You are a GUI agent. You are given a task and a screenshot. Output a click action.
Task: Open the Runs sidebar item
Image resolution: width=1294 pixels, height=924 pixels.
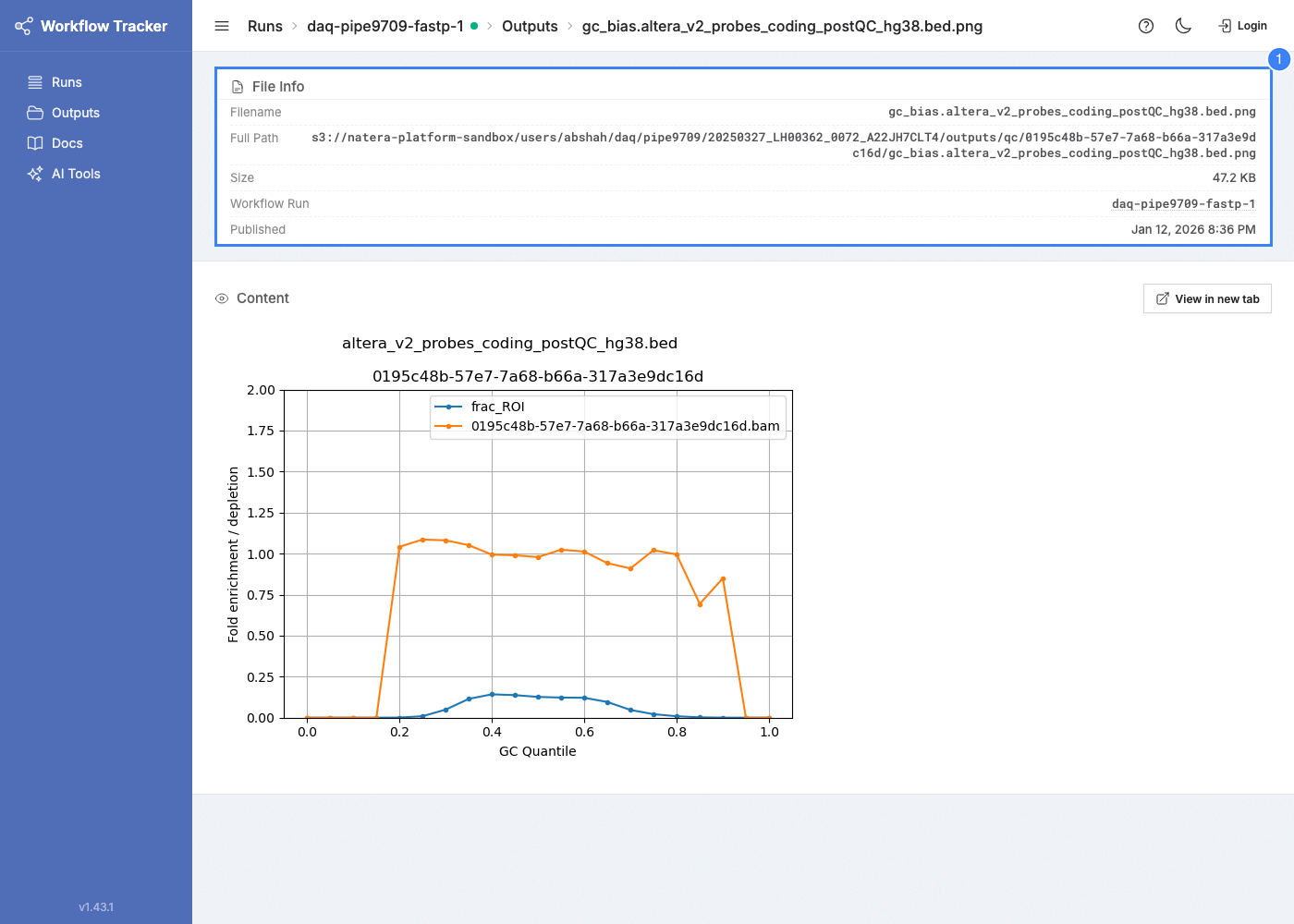pos(96,82)
